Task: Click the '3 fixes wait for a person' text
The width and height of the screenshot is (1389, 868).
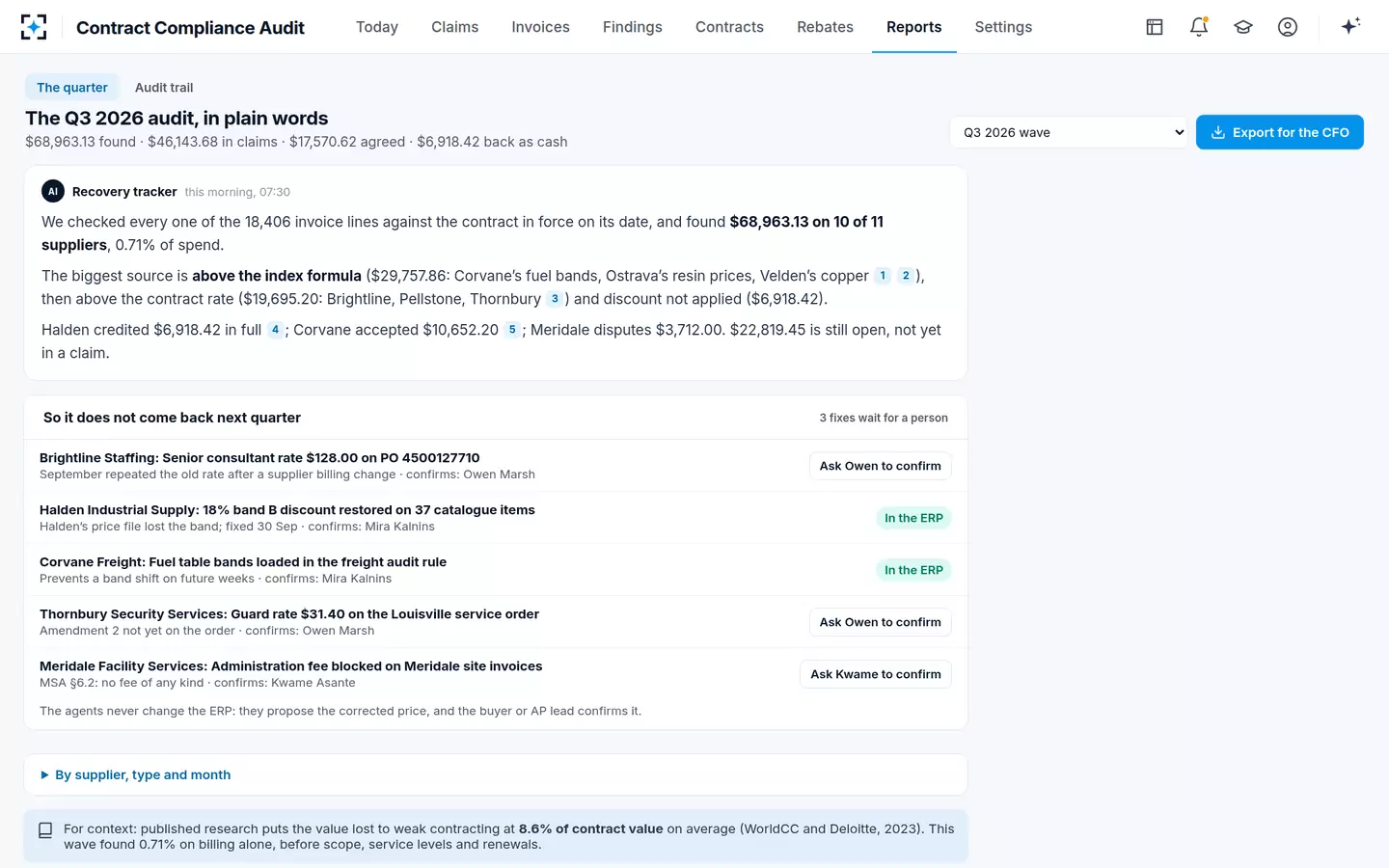Action: (884, 418)
